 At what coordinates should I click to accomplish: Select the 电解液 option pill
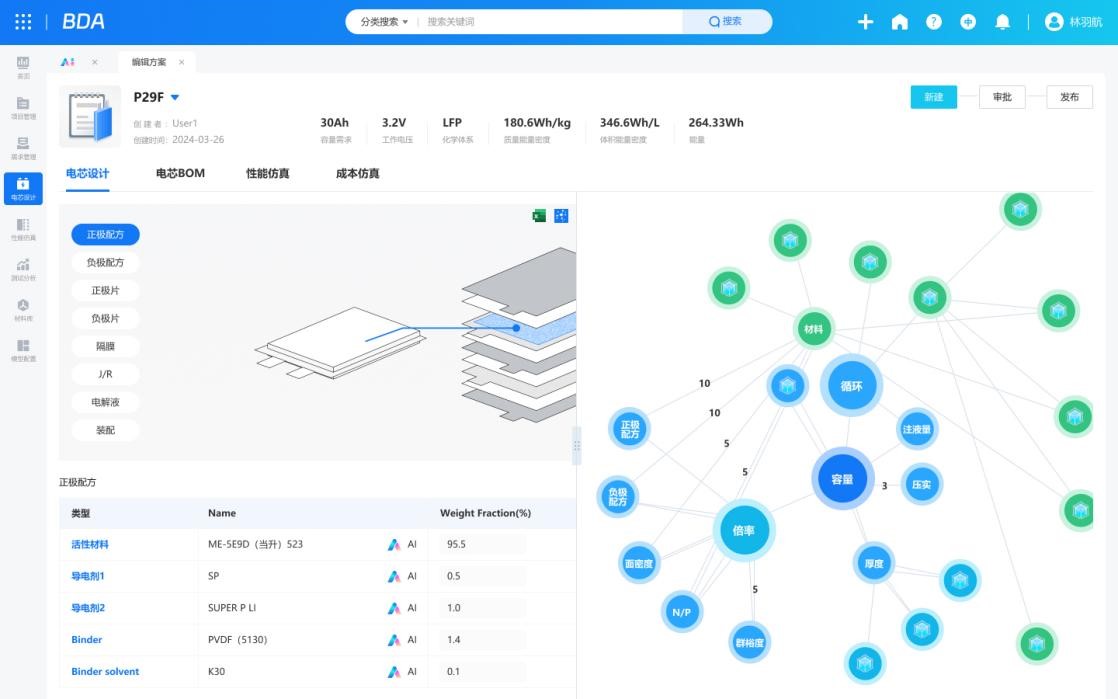coord(105,402)
